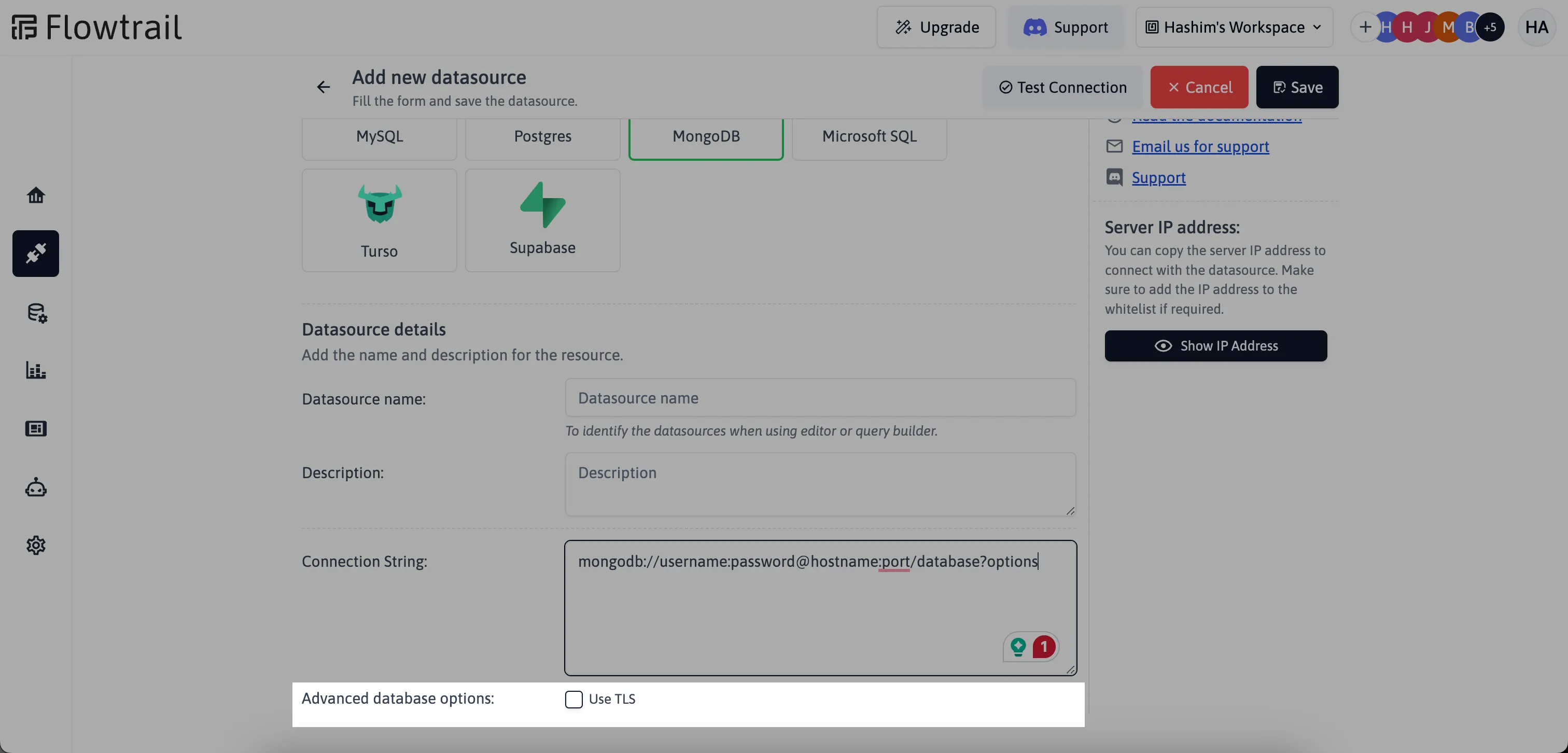Click Show IP Address button
This screenshot has height=753, width=1568.
[x=1215, y=346]
